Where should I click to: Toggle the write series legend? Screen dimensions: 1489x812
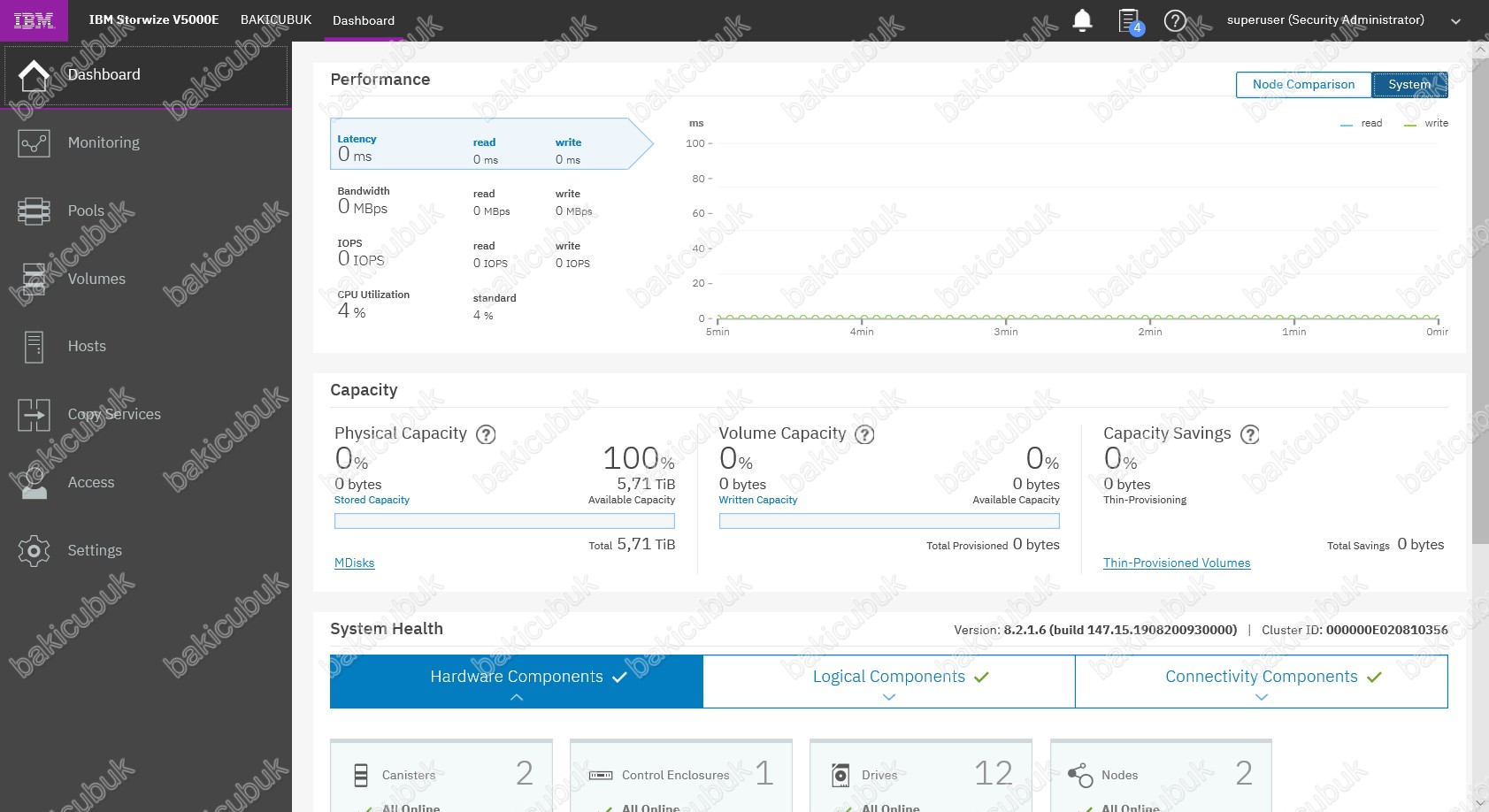coord(1426,123)
